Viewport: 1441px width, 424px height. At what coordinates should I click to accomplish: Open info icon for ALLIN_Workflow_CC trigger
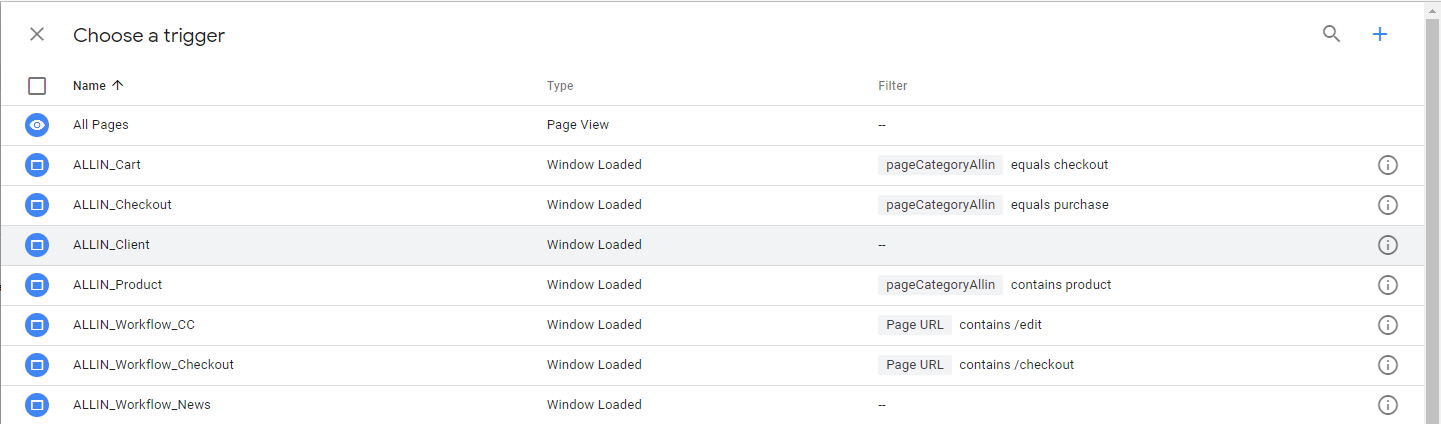[1387, 325]
